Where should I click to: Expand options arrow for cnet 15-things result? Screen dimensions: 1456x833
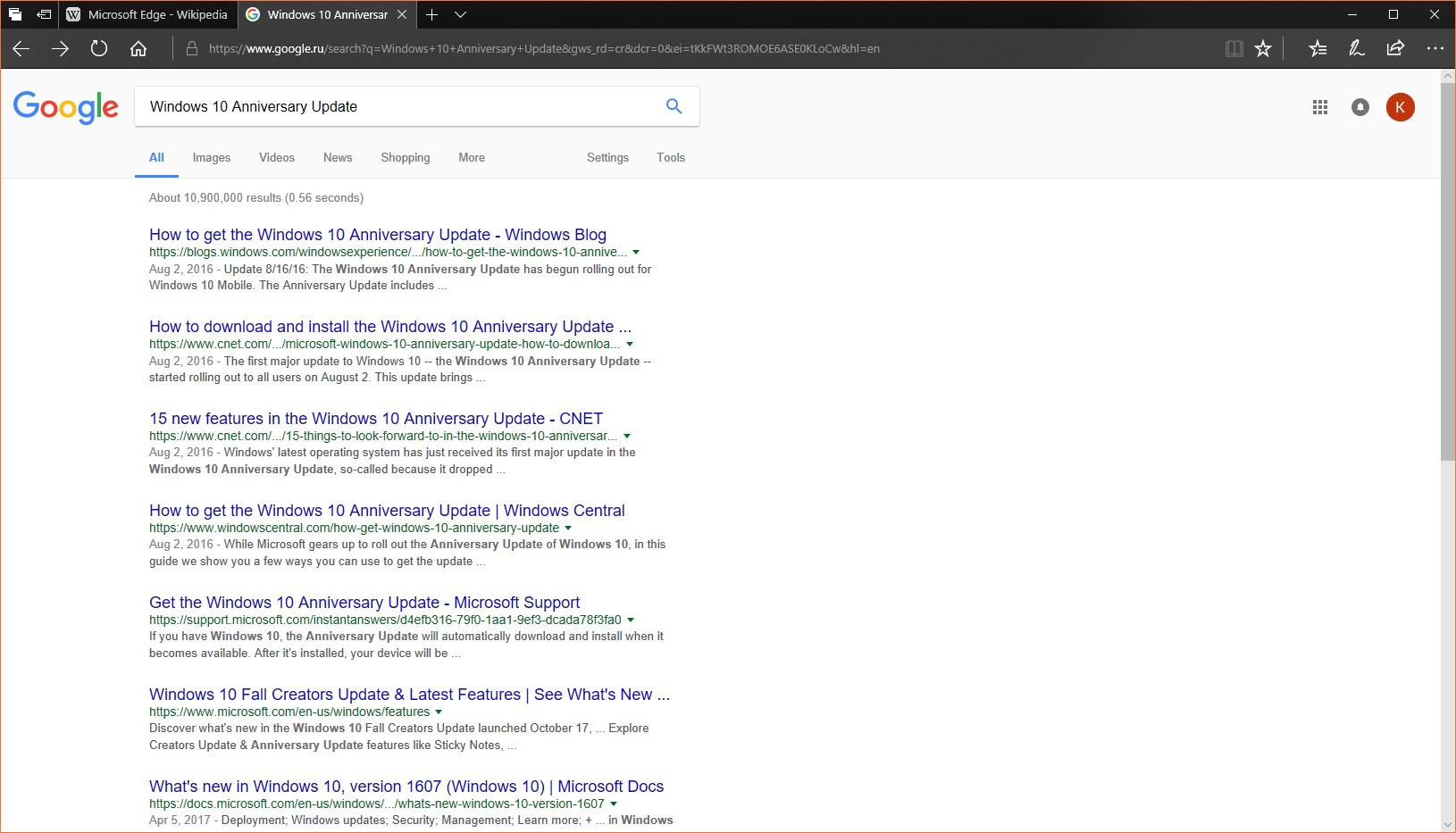tap(627, 437)
